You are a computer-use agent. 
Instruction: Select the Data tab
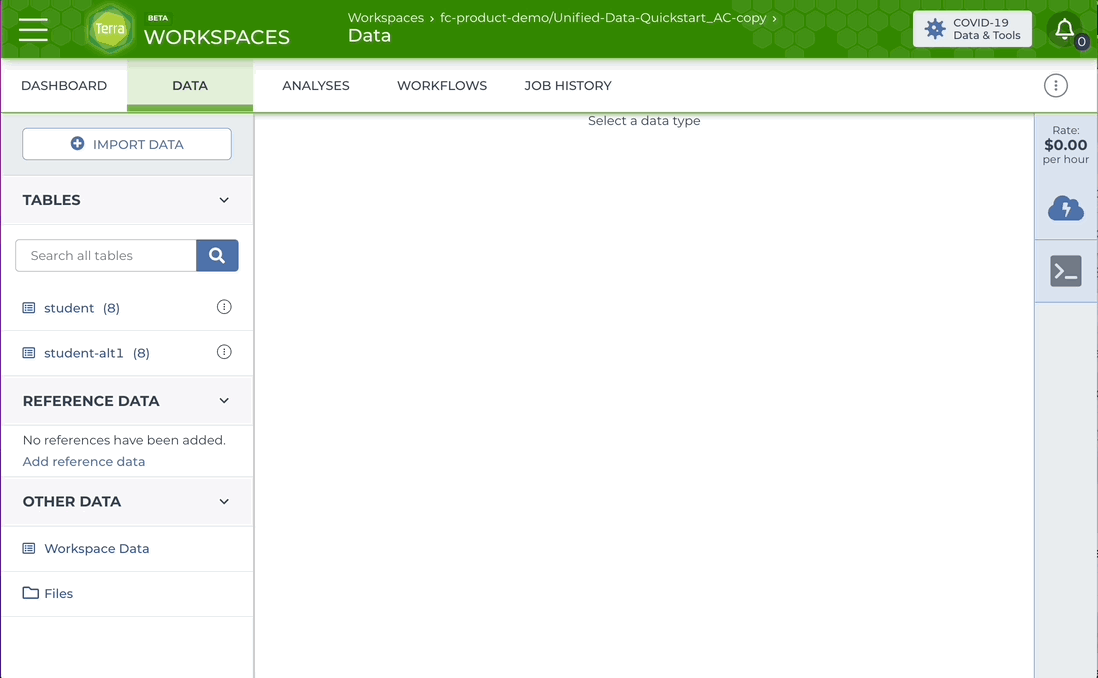pos(190,85)
